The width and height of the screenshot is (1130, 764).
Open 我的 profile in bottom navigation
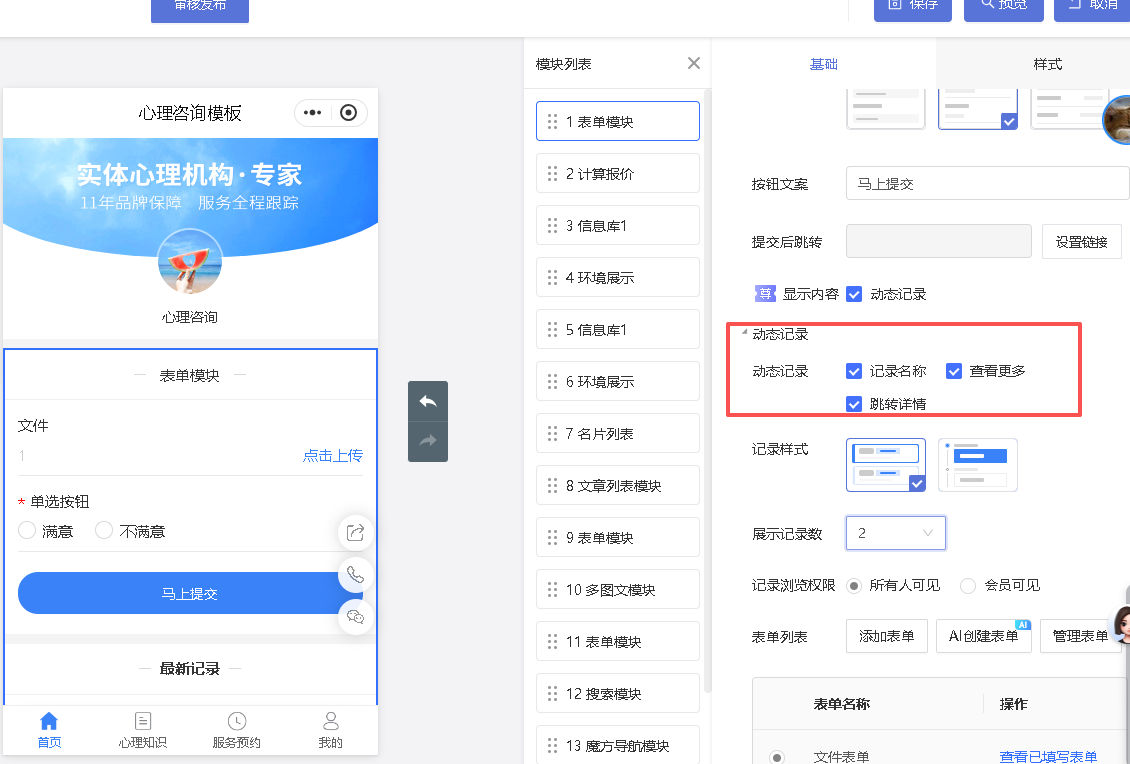[x=330, y=730]
